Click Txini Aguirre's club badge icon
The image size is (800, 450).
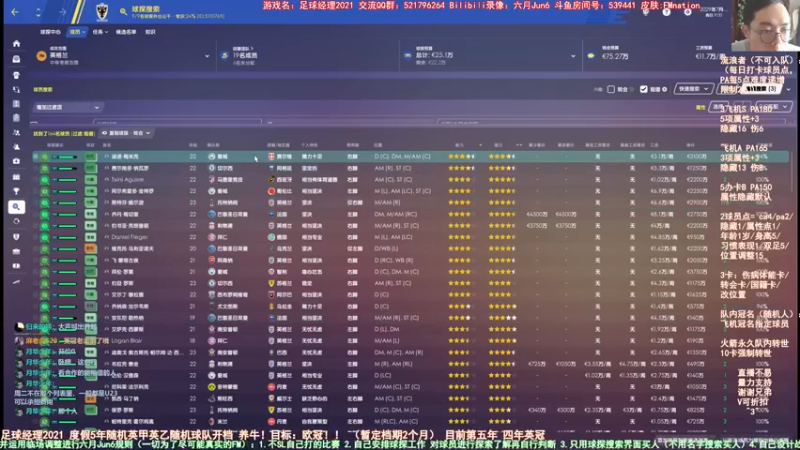tap(212, 180)
